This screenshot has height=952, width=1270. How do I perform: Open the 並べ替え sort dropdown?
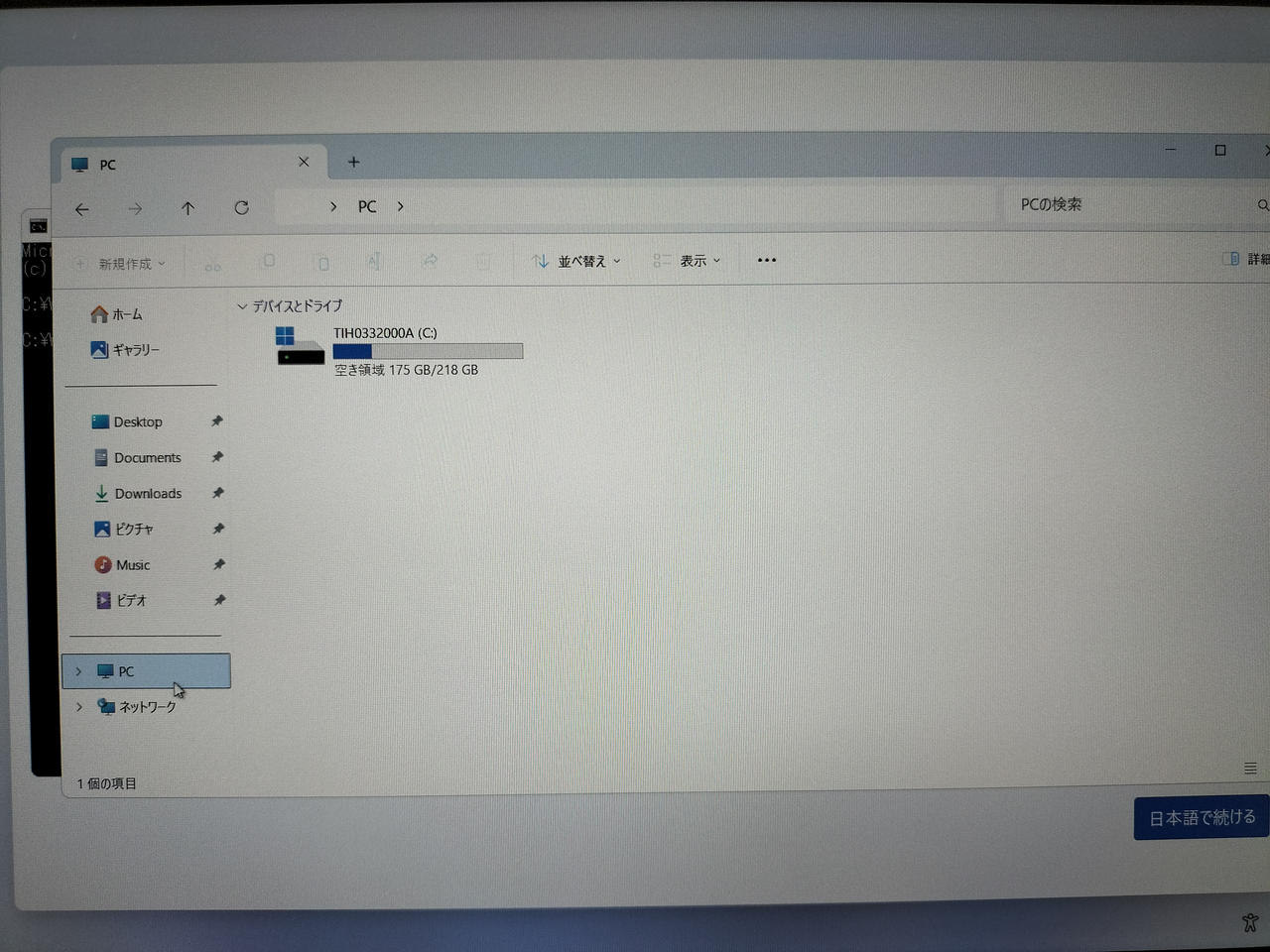(x=575, y=261)
